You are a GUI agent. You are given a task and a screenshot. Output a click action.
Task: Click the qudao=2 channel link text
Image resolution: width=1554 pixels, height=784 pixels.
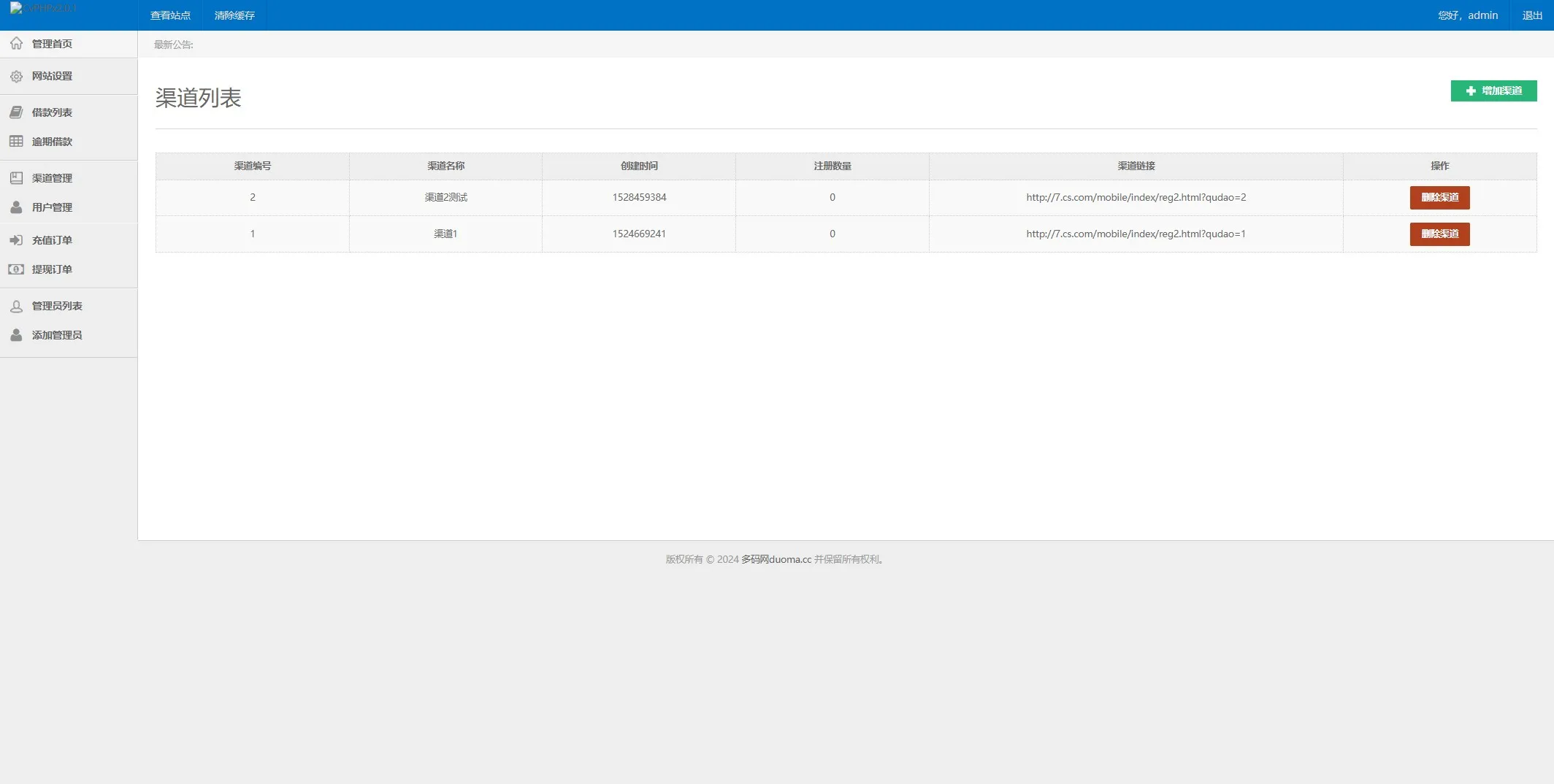[1136, 198]
